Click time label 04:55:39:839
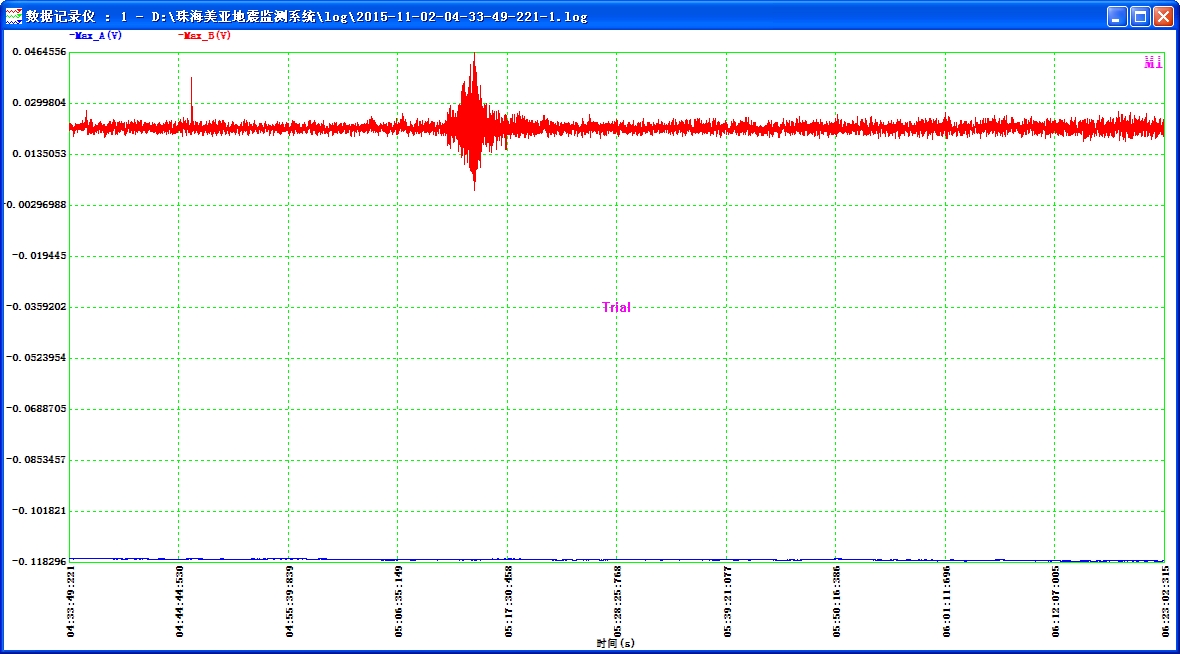The height and width of the screenshot is (654, 1180). point(290,602)
